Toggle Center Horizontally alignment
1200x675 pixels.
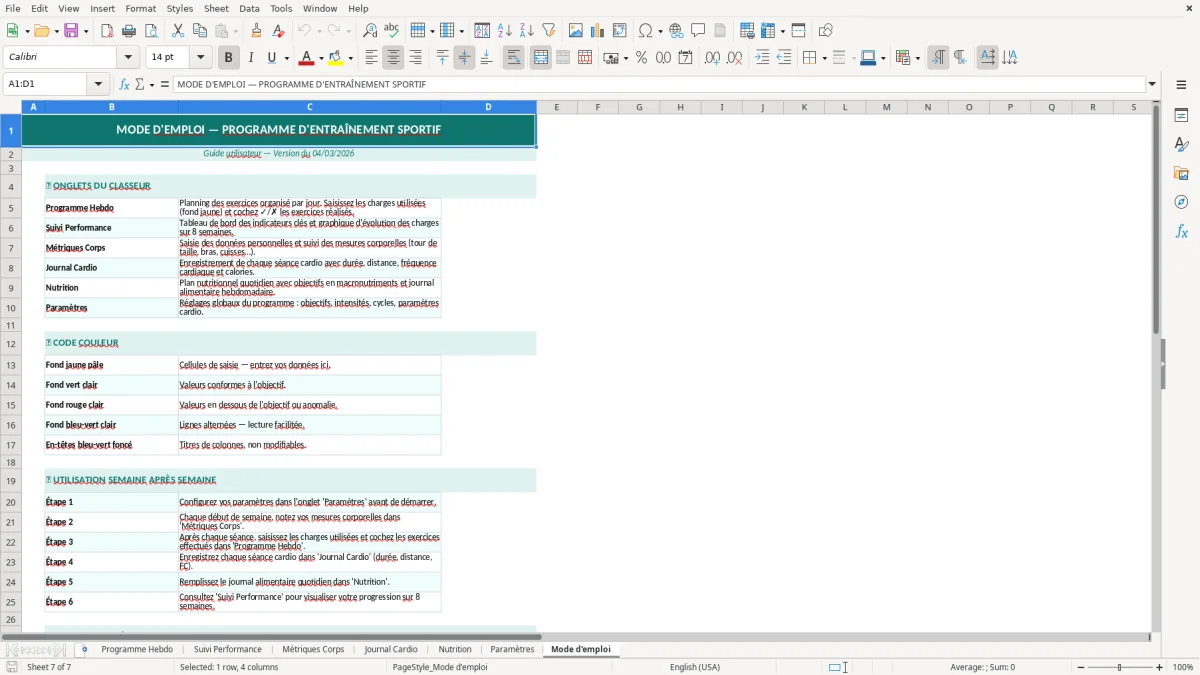tap(393, 58)
